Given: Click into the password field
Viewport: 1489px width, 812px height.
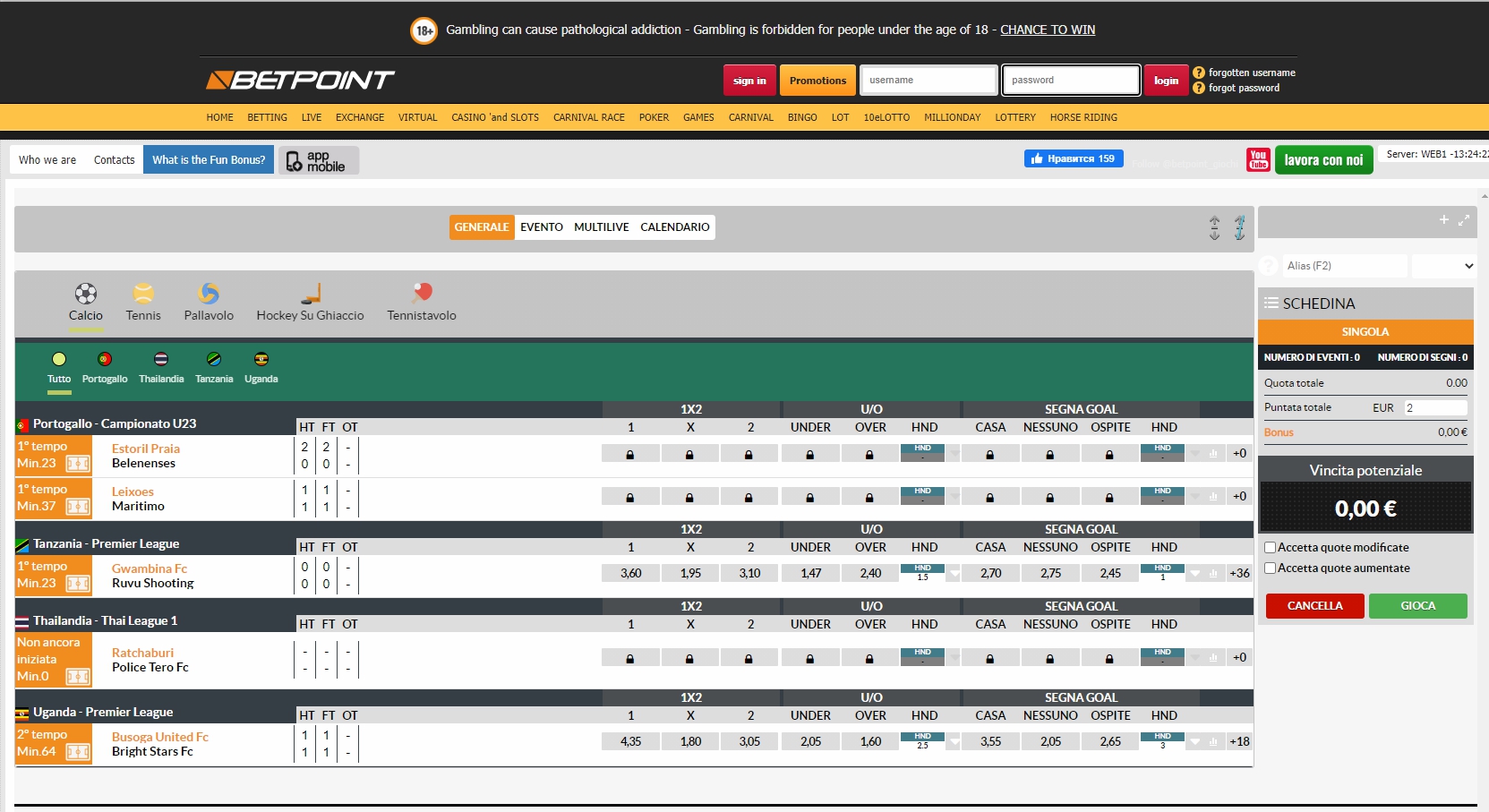Looking at the screenshot, I should pyautogui.click(x=1071, y=80).
